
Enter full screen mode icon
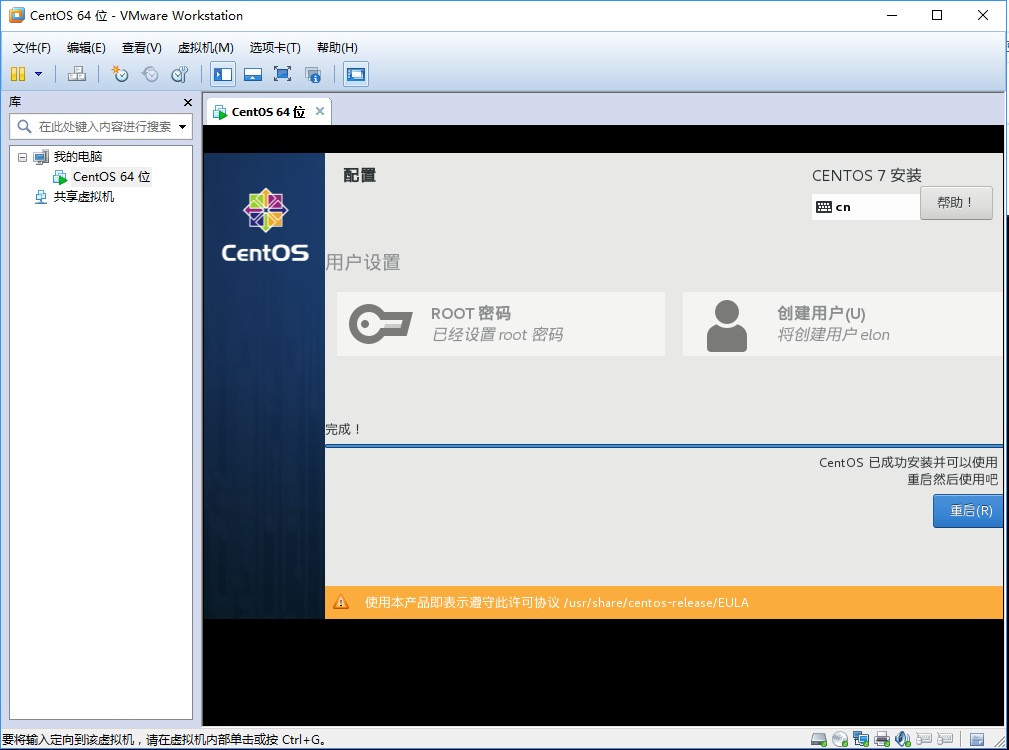click(x=282, y=74)
